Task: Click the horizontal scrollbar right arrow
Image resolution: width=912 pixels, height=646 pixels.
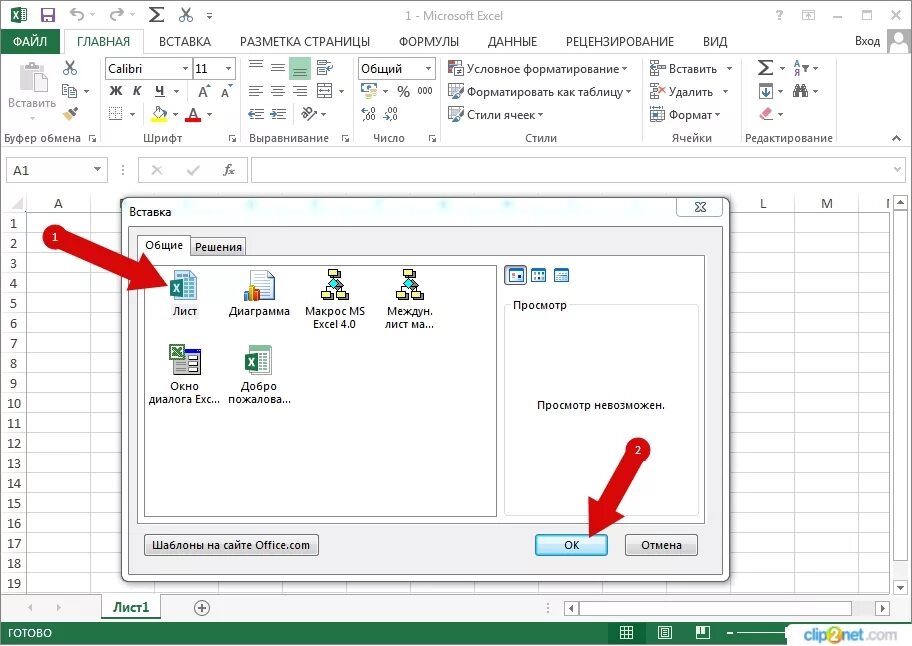Action: point(882,608)
